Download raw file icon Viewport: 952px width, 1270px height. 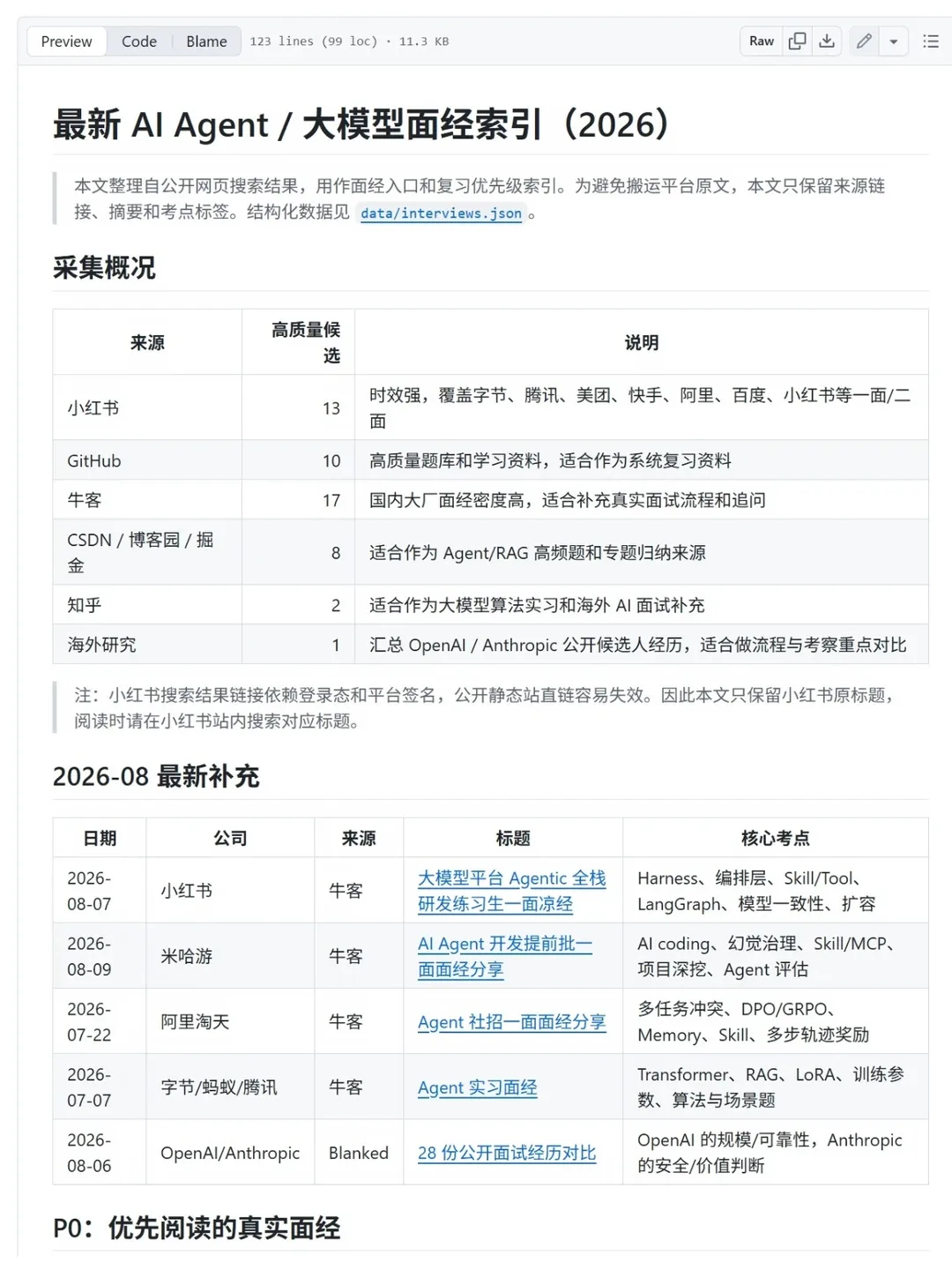coord(827,41)
